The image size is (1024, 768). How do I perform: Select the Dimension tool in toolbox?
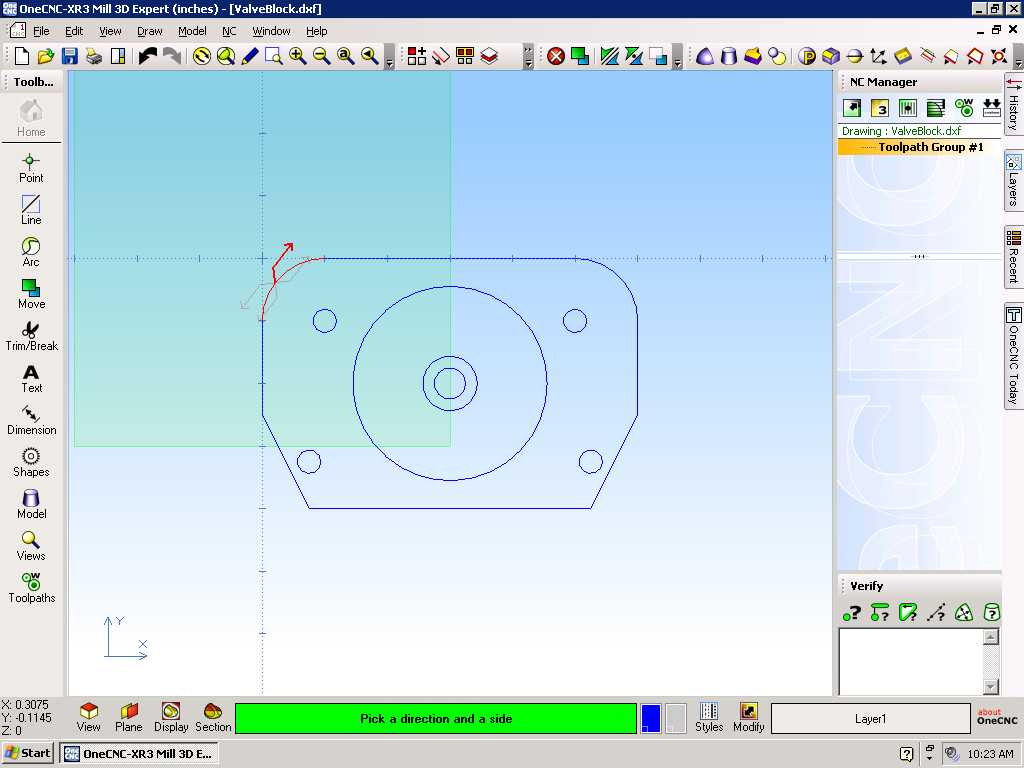(31, 420)
